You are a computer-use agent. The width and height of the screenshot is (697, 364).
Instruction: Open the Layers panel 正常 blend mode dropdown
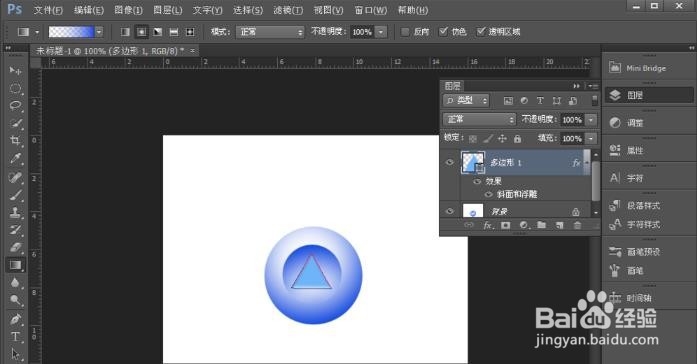click(x=479, y=120)
